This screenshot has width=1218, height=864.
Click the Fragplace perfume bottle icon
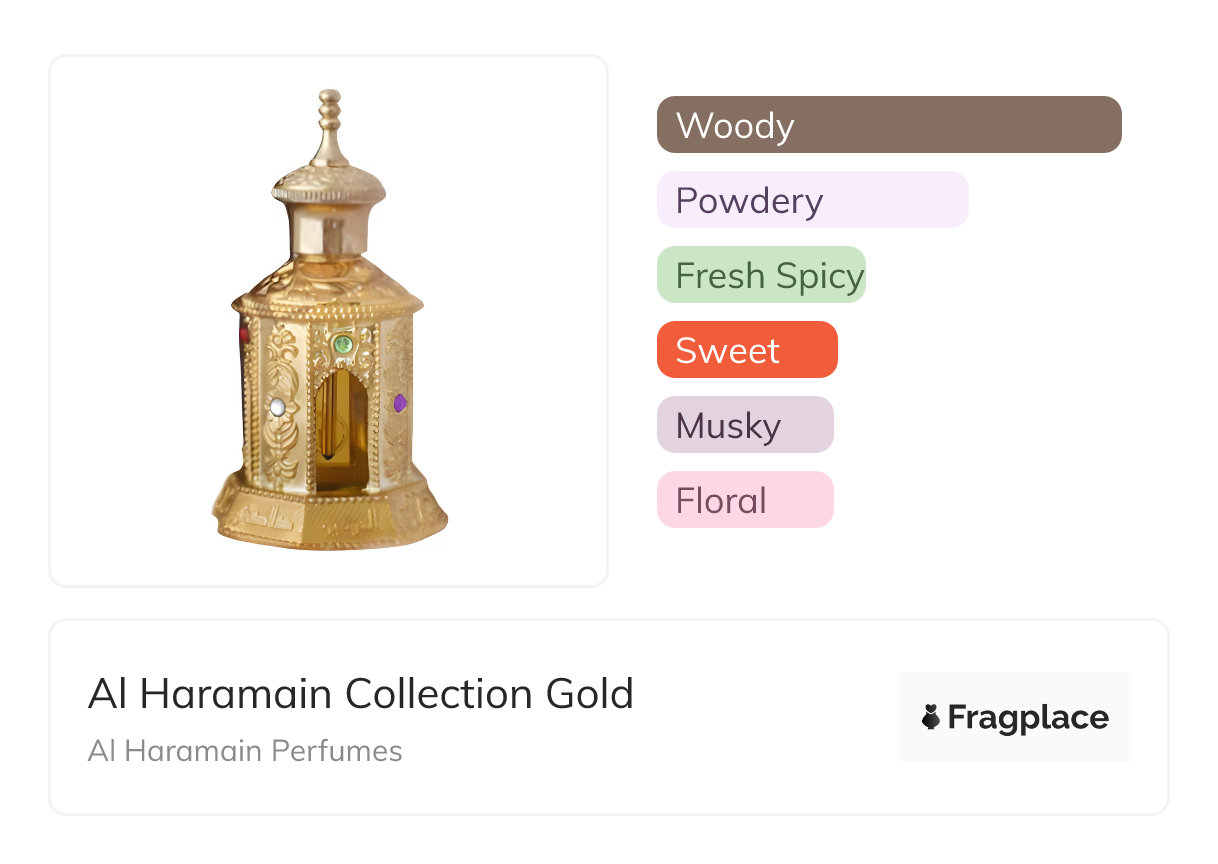[931, 717]
